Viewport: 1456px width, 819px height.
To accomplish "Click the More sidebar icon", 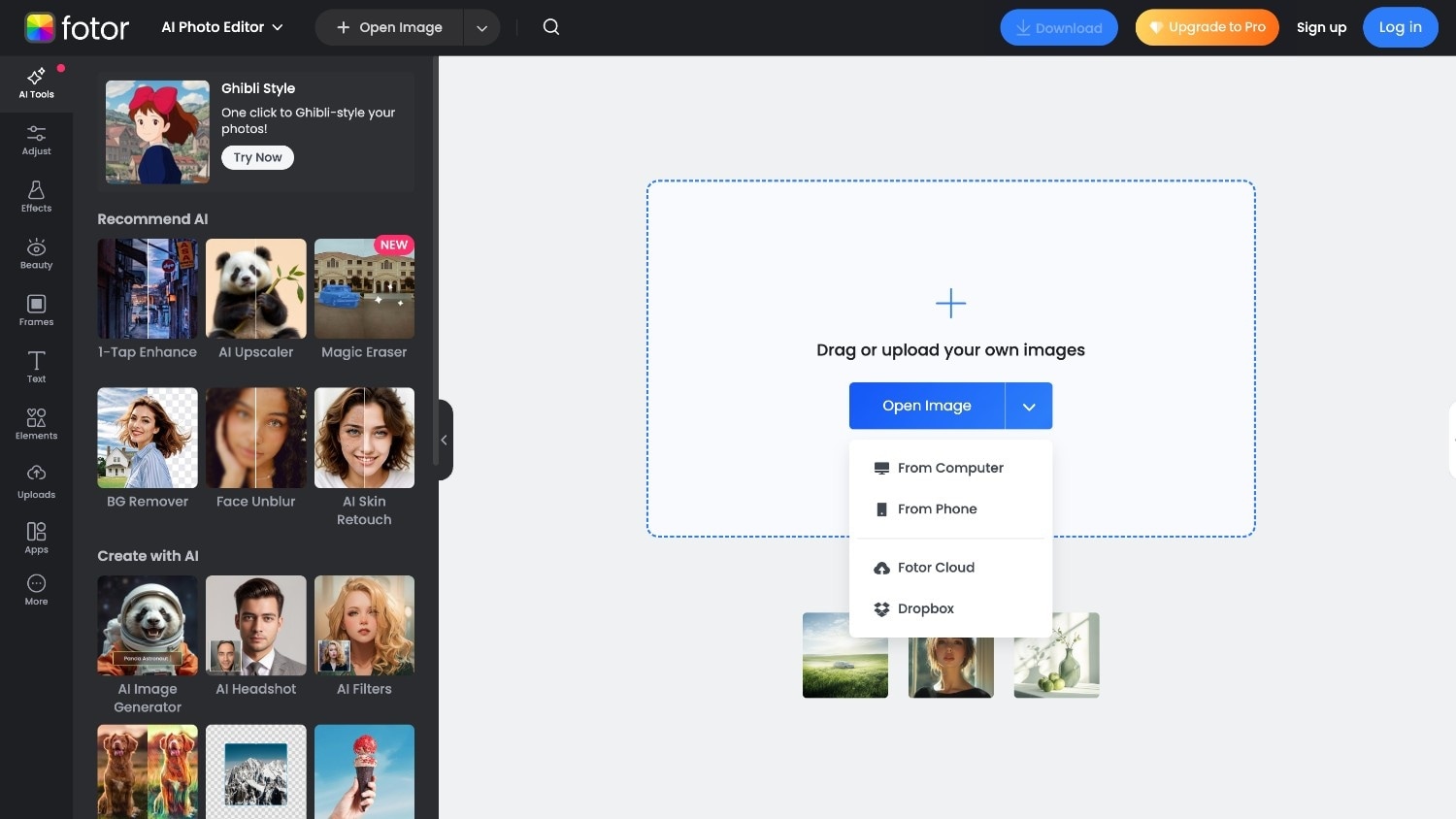I will 36,590.
